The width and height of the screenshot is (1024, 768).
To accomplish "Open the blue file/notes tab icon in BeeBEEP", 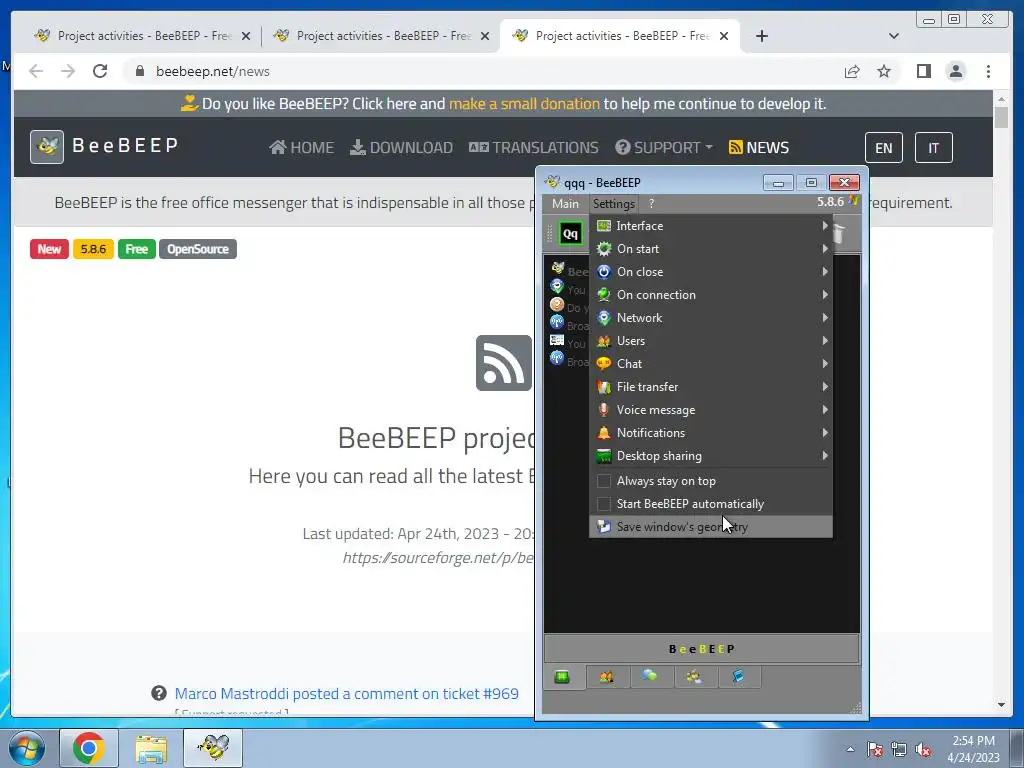I will click(738, 677).
